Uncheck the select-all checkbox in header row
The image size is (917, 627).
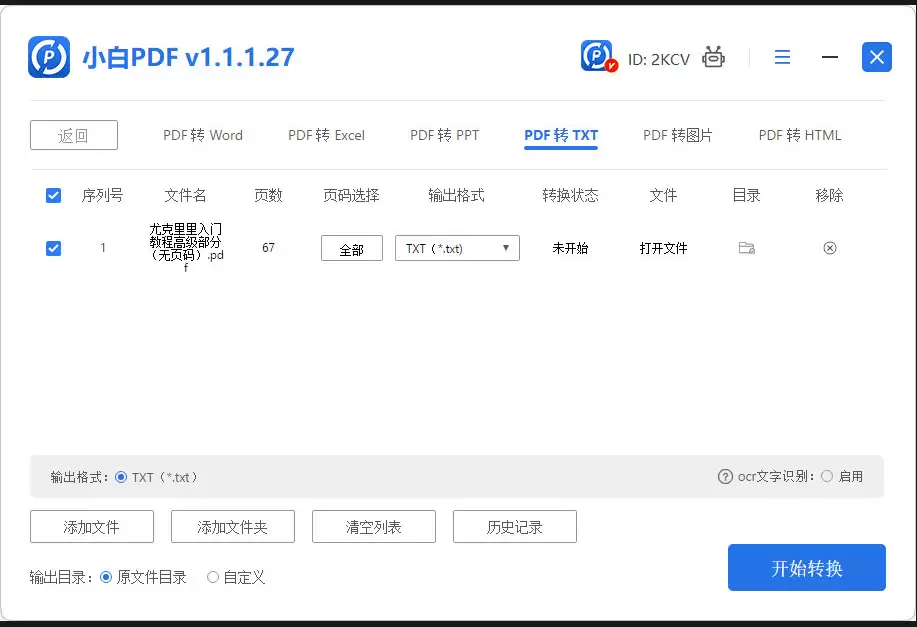click(x=53, y=195)
